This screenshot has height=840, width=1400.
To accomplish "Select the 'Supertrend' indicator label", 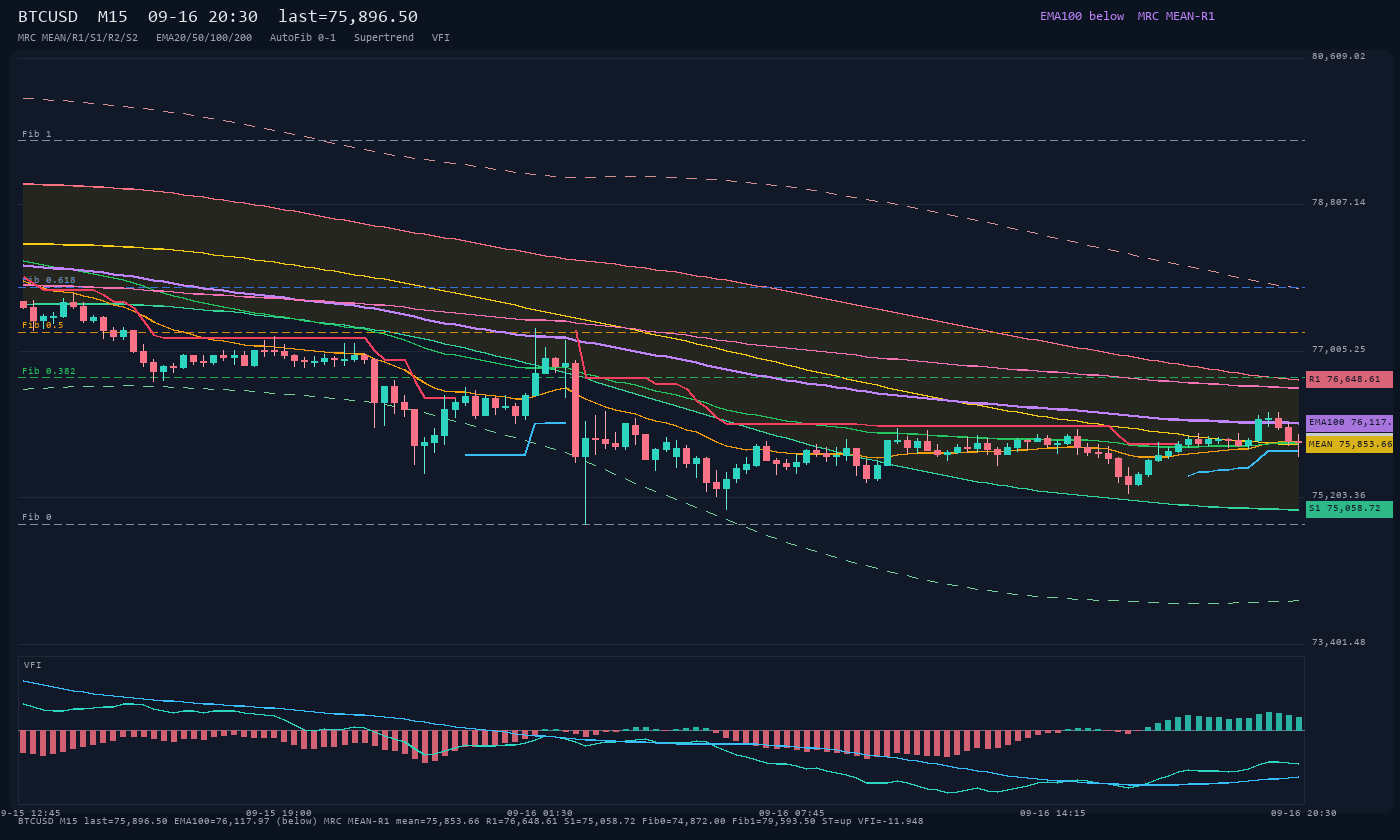I will point(384,38).
